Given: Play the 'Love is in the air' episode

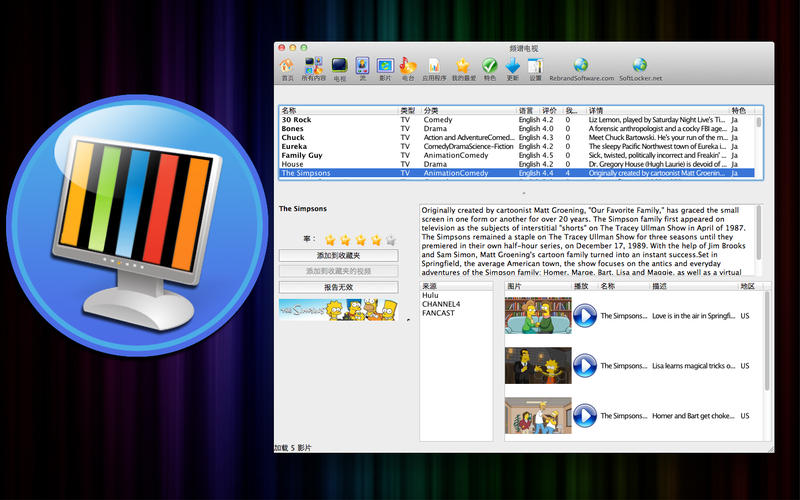Looking at the screenshot, I should pyautogui.click(x=585, y=316).
